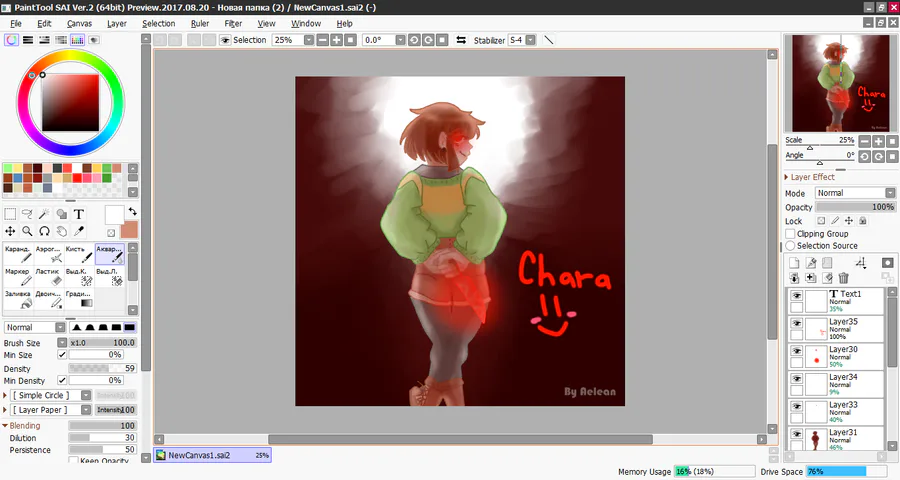This screenshot has width=900, height=480.
Task: Rotate navigator view counterclockwise
Action: click(864, 156)
